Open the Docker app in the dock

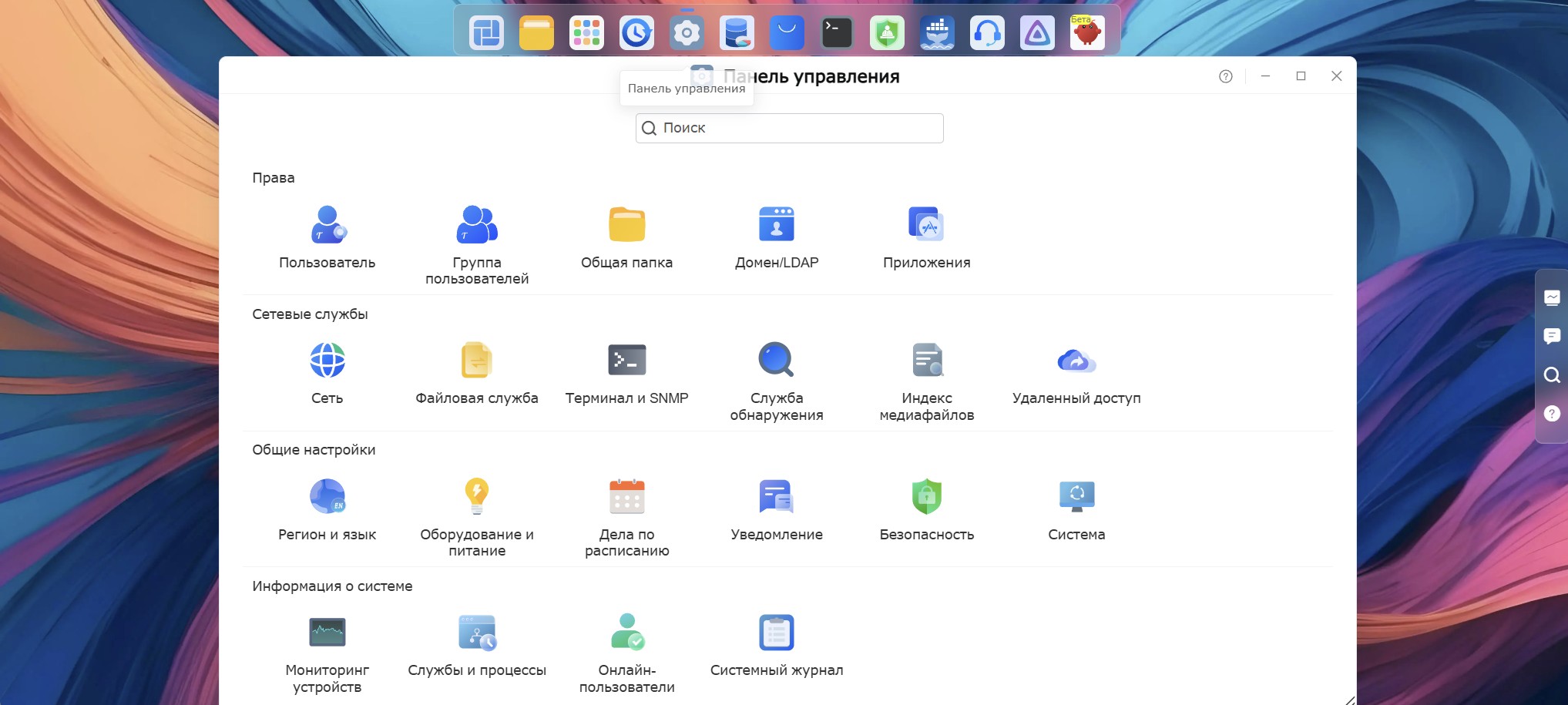tap(937, 33)
